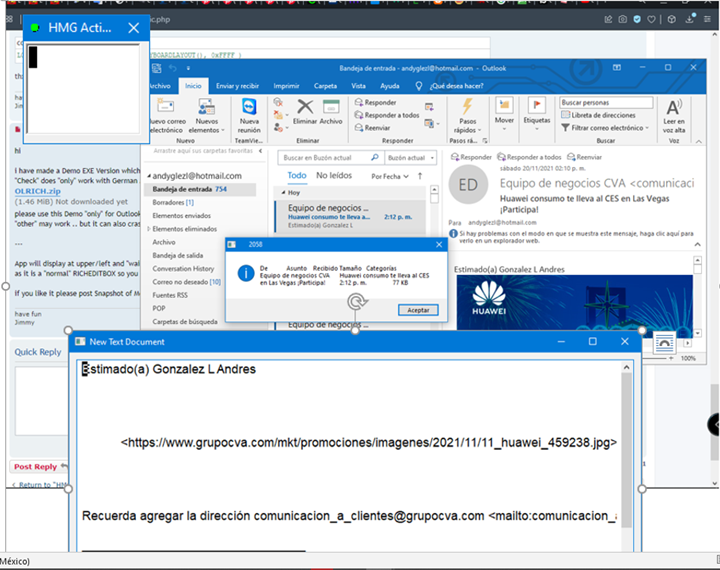Click the Buscar personas search field

point(606,102)
